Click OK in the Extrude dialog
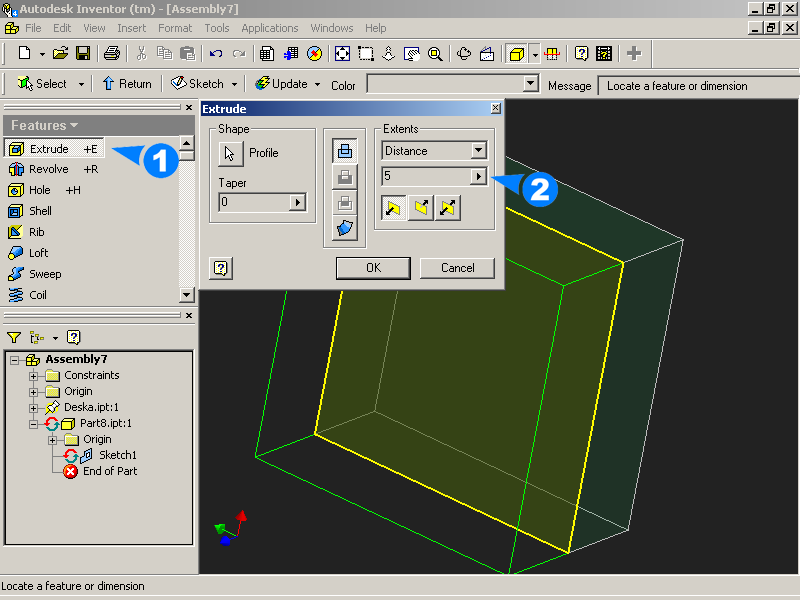The width and height of the screenshot is (800, 600). tap(373, 268)
